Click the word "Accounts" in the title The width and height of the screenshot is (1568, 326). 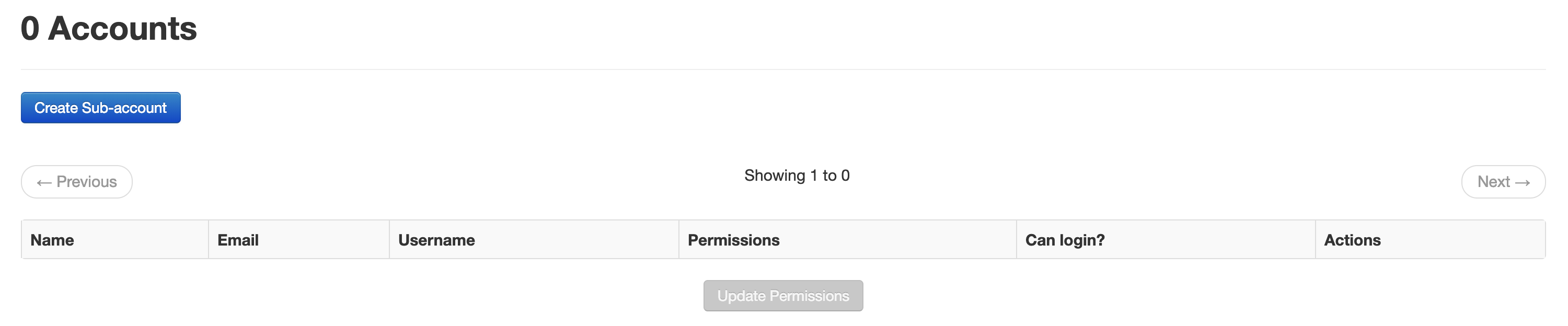[122, 29]
